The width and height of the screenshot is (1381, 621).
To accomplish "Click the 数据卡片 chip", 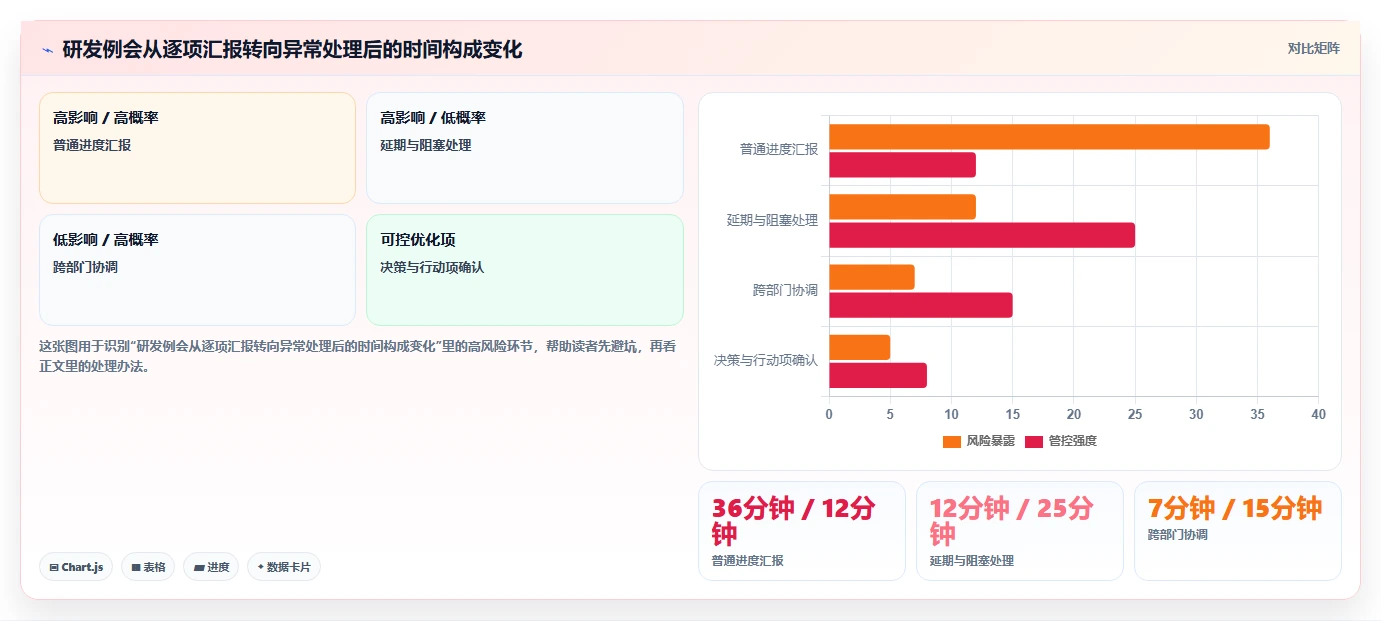I will click(284, 567).
